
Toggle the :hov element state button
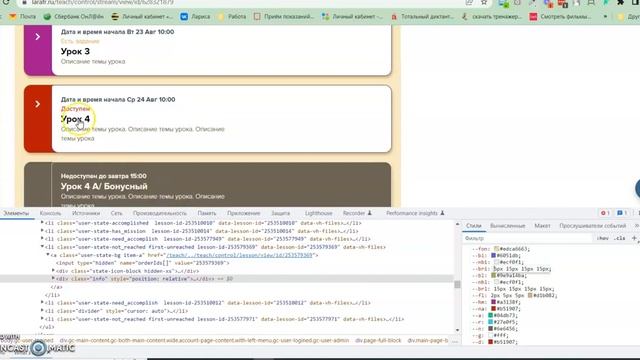[602, 238]
